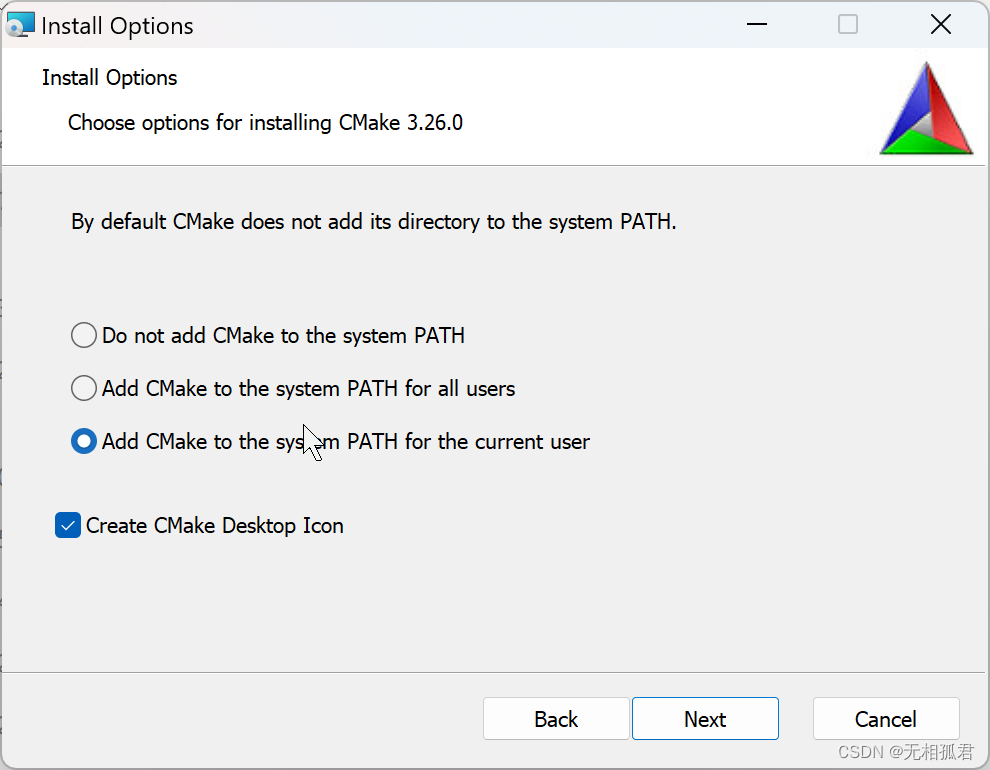This screenshot has width=990, height=770.
Task: Click the 'Do not add CMake to the system PATH' label text
Action: point(283,336)
